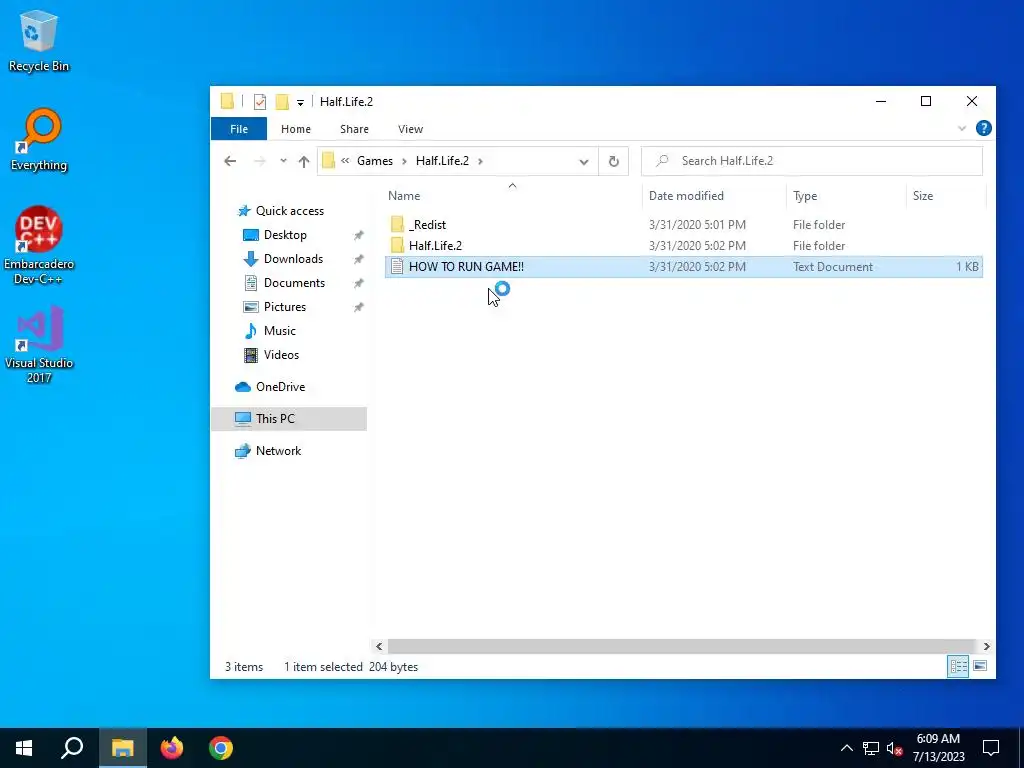Click the Search Half.Life.2 input field
Image resolution: width=1024 pixels, height=768 pixels.
[812, 161]
